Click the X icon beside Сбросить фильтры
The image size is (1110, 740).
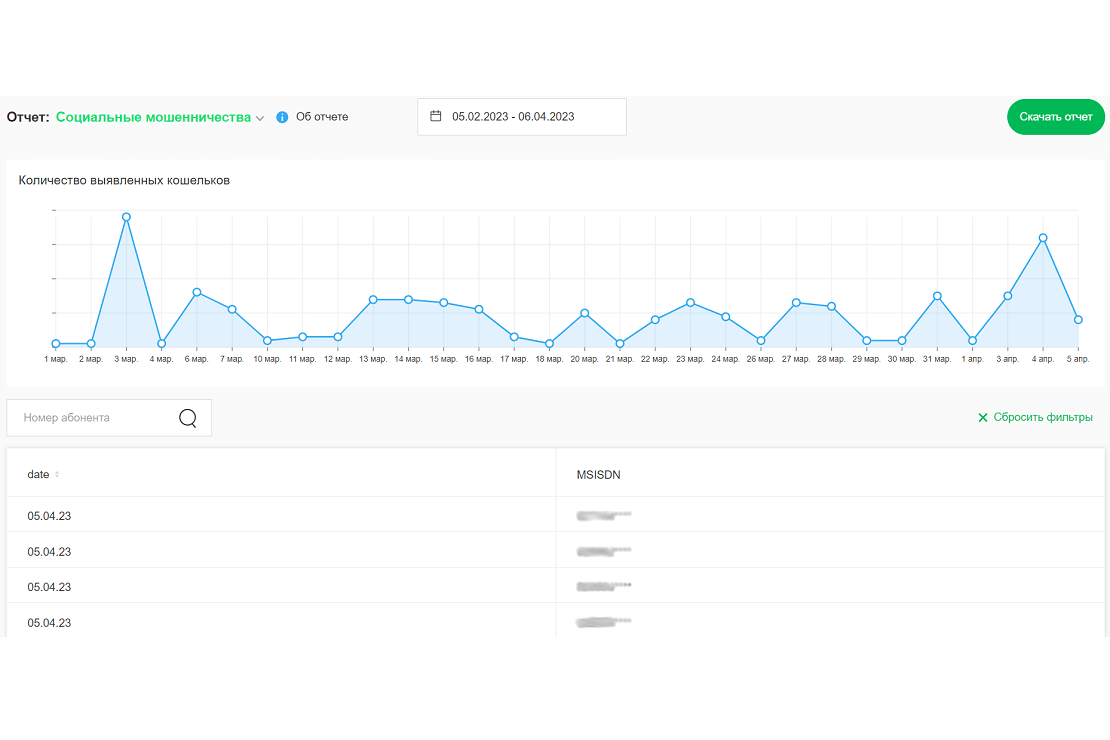click(x=982, y=418)
